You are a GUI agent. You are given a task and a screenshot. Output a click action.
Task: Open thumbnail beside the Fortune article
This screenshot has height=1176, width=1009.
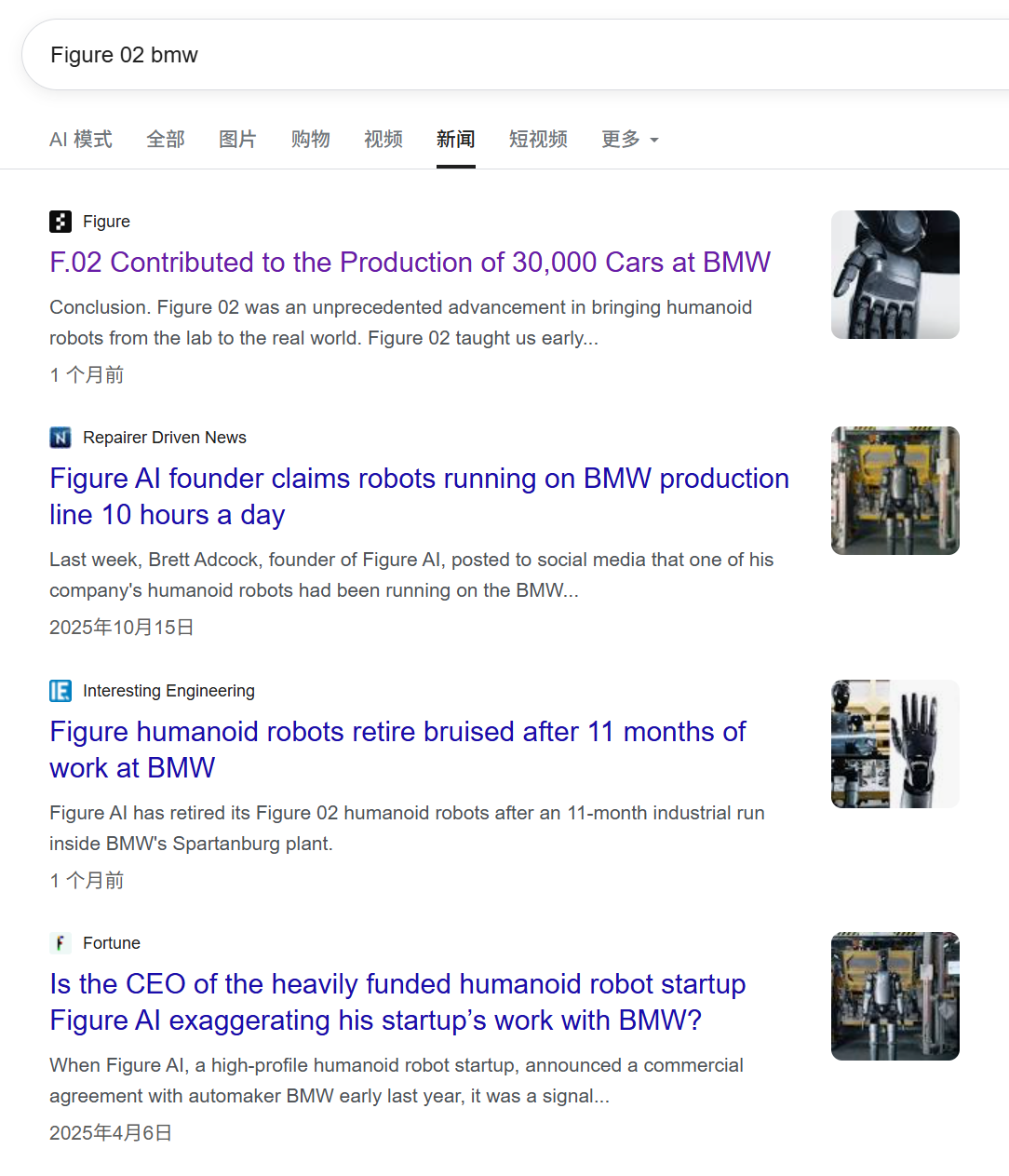(x=895, y=996)
